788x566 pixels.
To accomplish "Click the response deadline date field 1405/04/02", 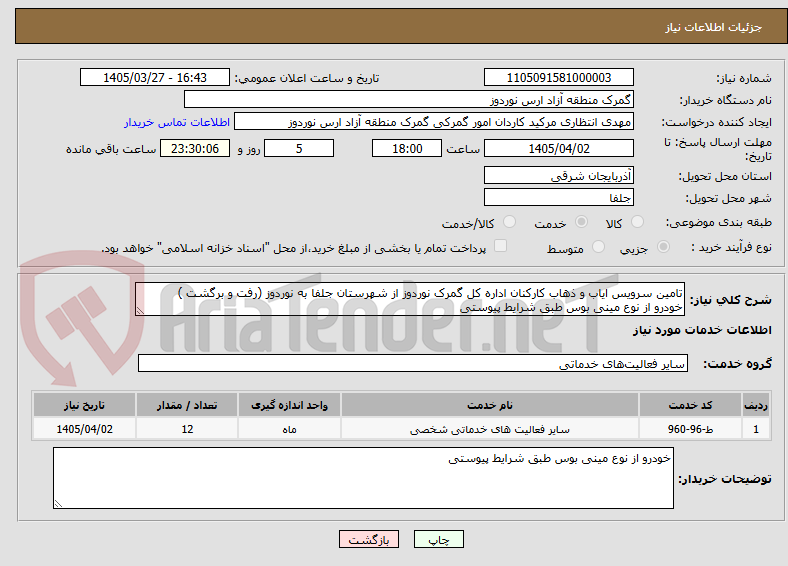I will coord(559,148).
